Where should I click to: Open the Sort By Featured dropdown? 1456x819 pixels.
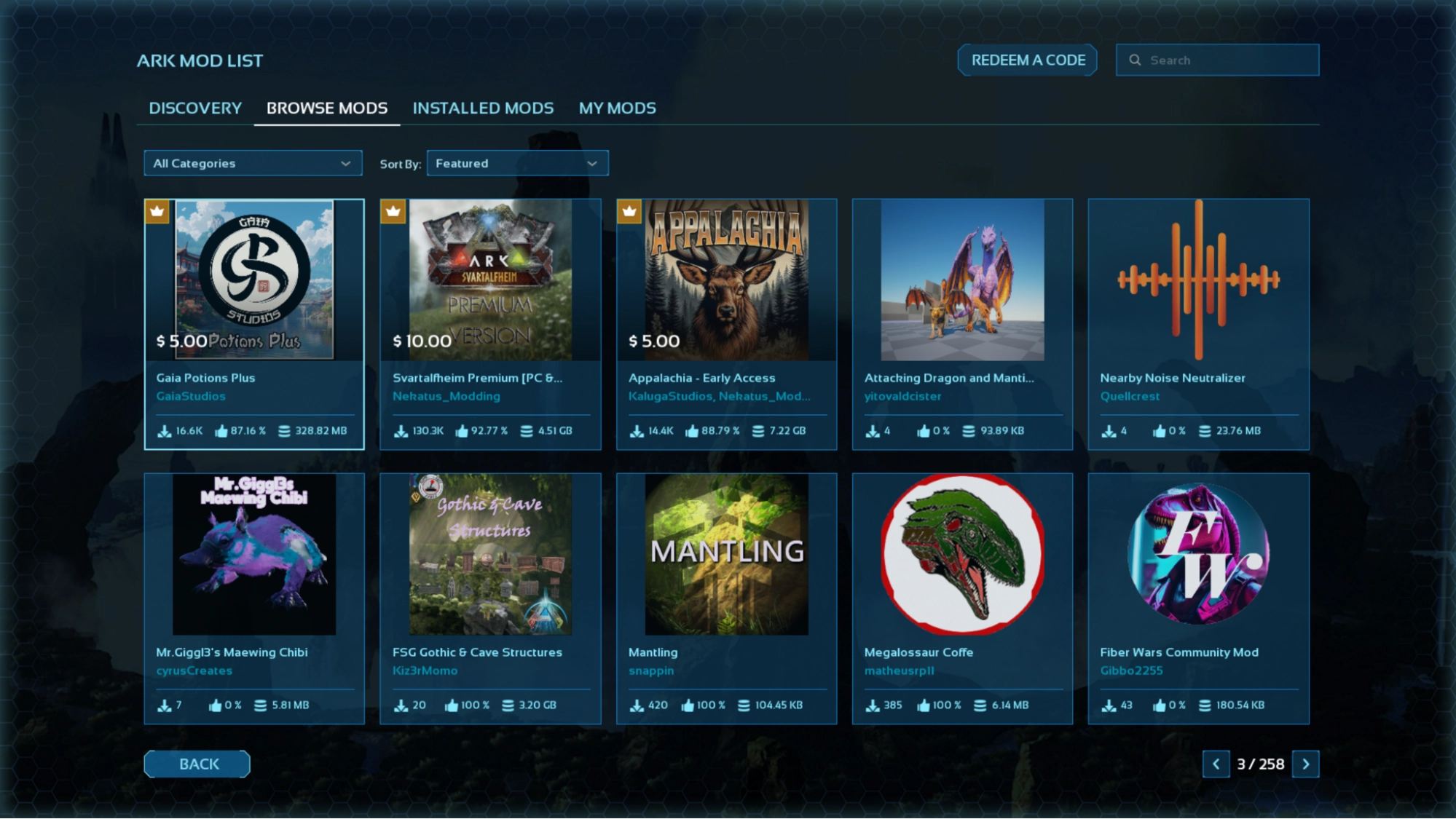coord(517,163)
